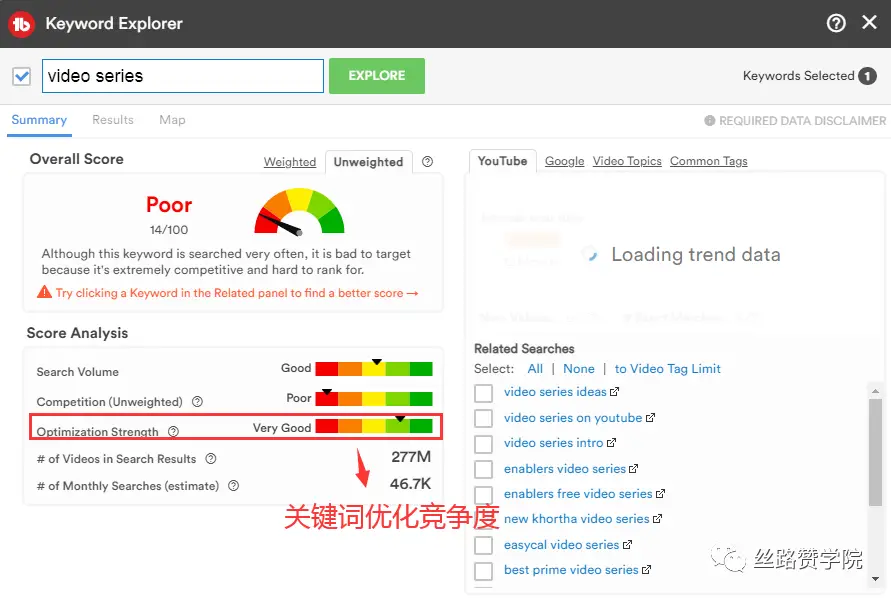Click the 46.7K monthly searches value
The image size is (891, 598).
tap(410, 484)
